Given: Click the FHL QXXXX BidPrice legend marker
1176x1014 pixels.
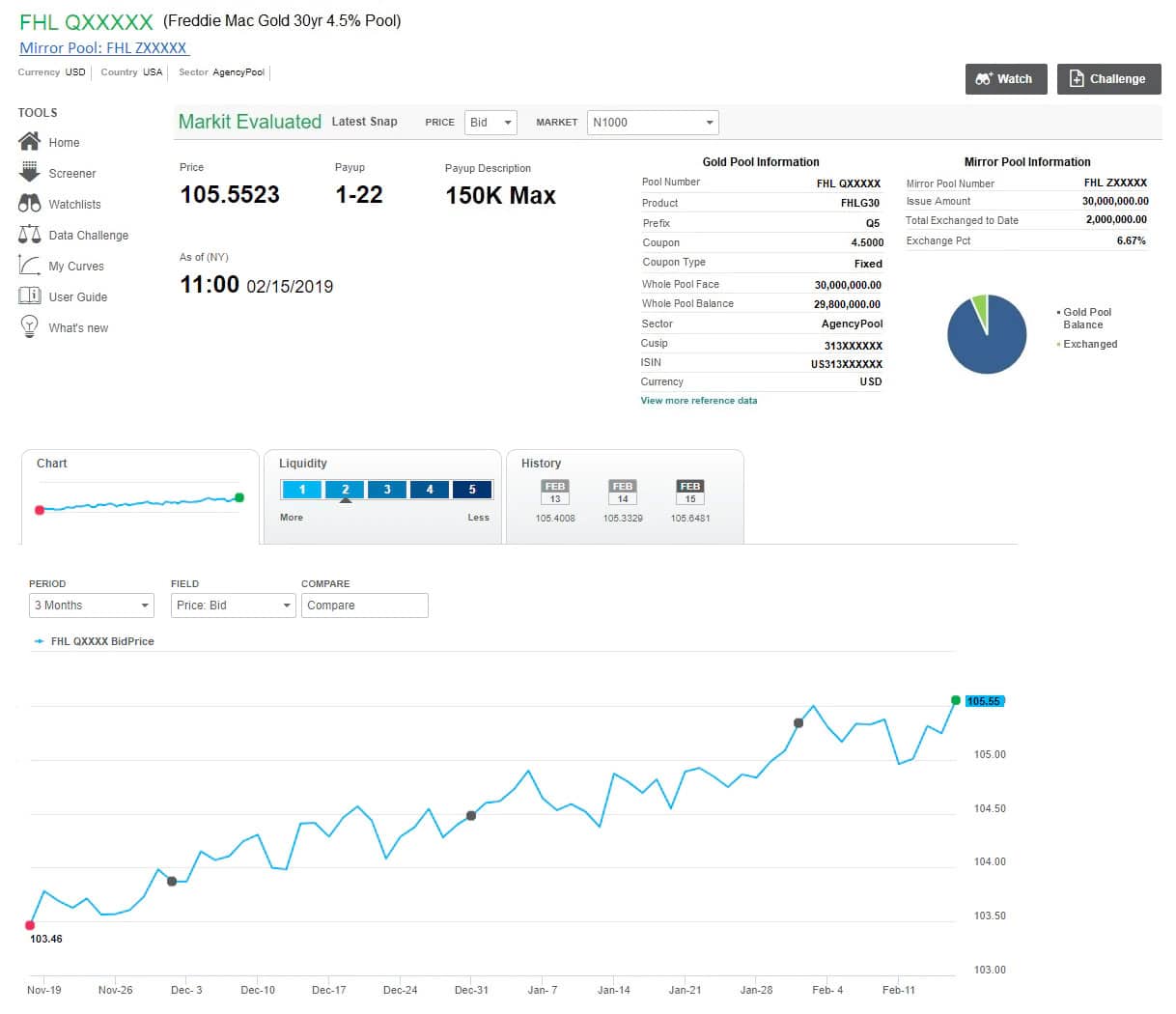Looking at the screenshot, I should point(39,641).
